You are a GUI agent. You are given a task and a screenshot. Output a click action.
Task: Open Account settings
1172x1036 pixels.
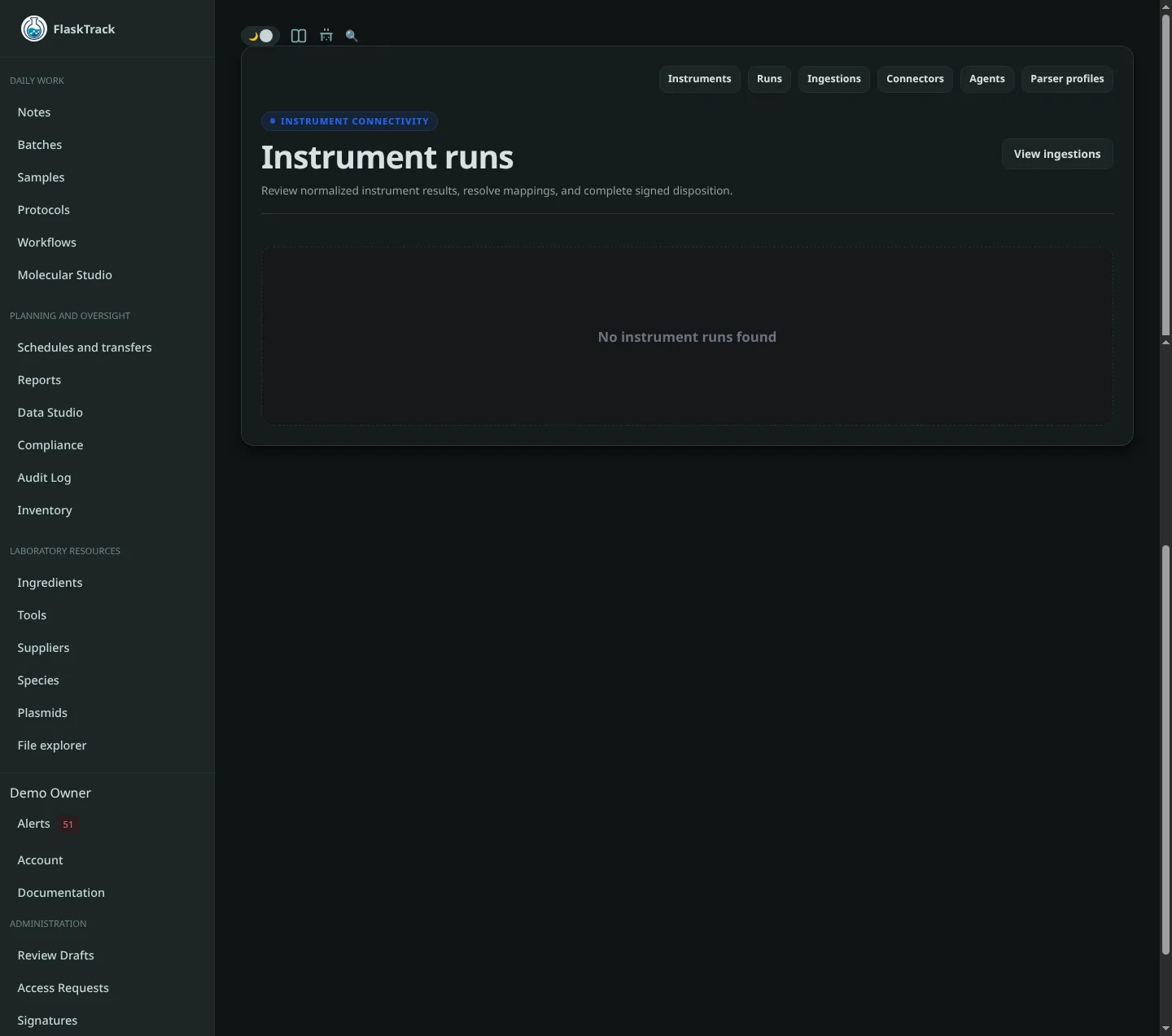point(107,860)
